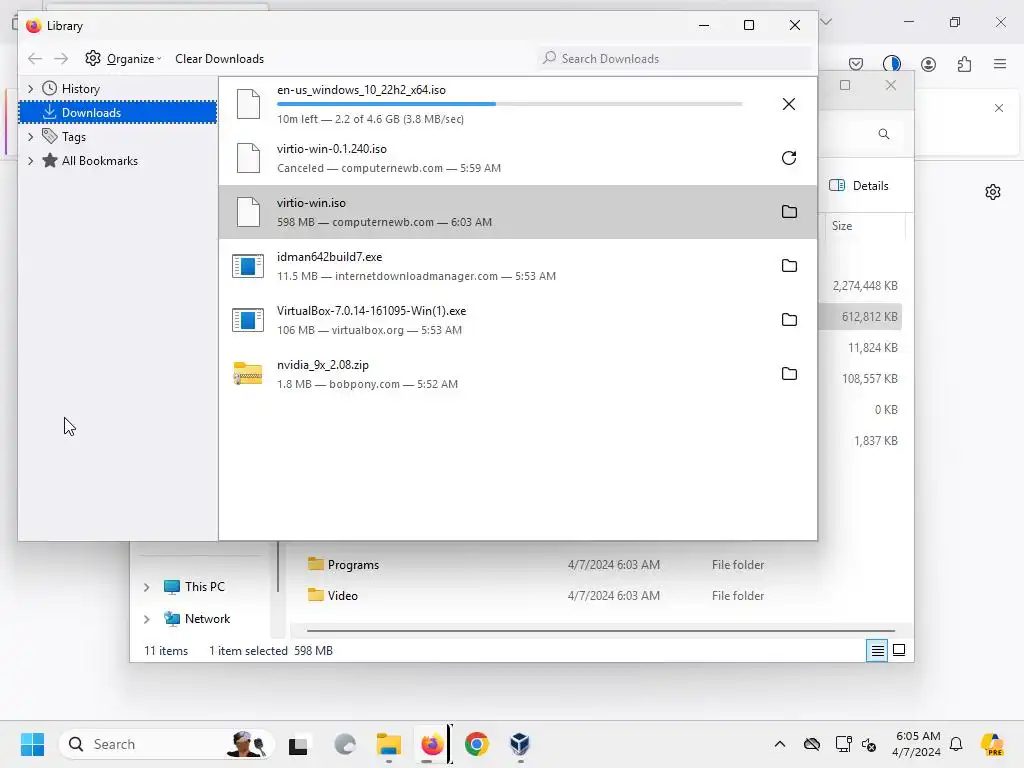
Task: Cancel the en-us_windows_10 ISO download
Action: coord(788,104)
